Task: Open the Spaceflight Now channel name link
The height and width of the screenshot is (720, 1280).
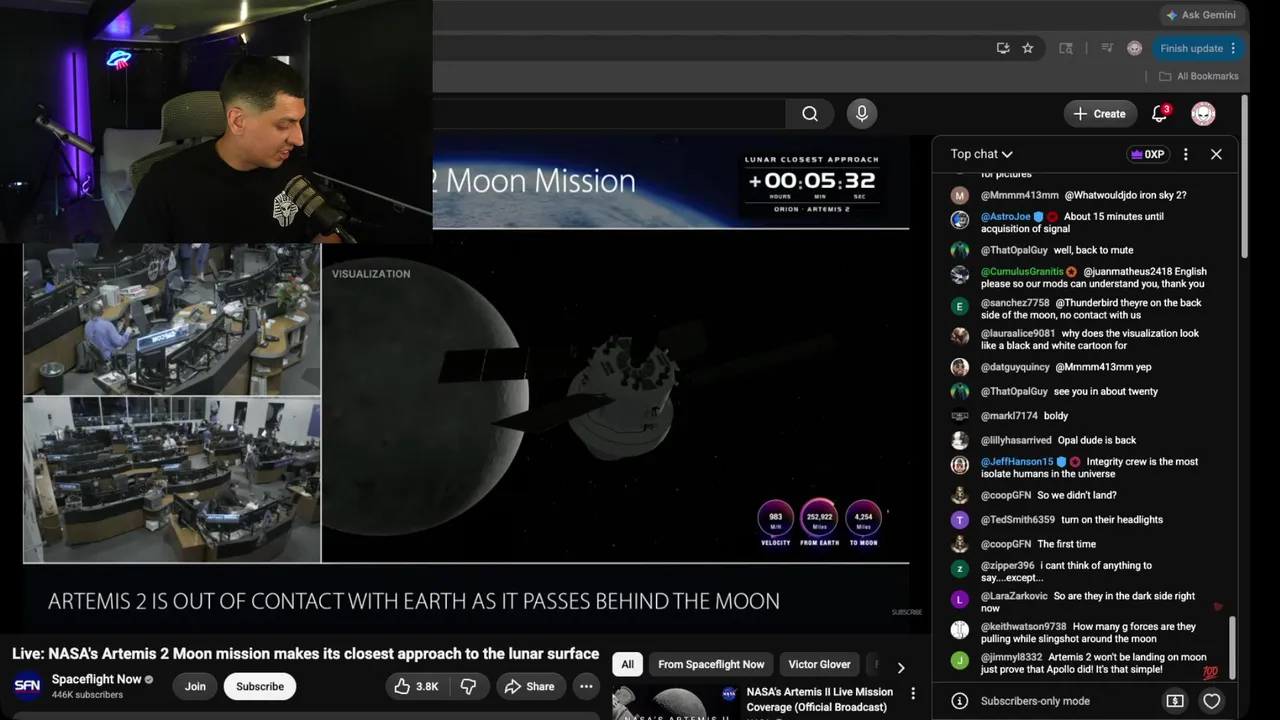Action: (97, 679)
